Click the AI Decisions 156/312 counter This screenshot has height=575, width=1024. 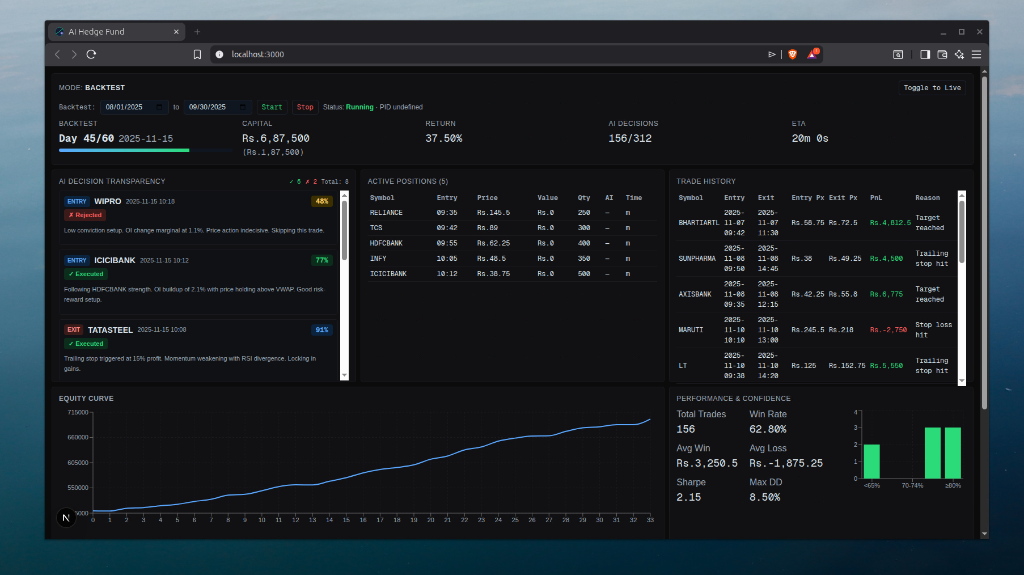630,139
